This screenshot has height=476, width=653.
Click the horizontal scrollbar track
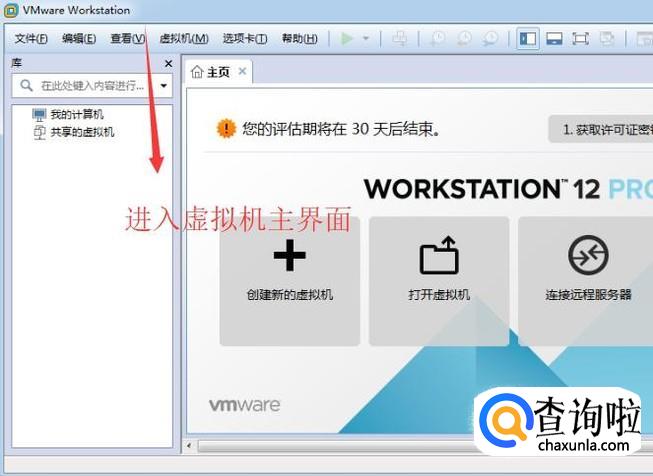tap(337, 446)
